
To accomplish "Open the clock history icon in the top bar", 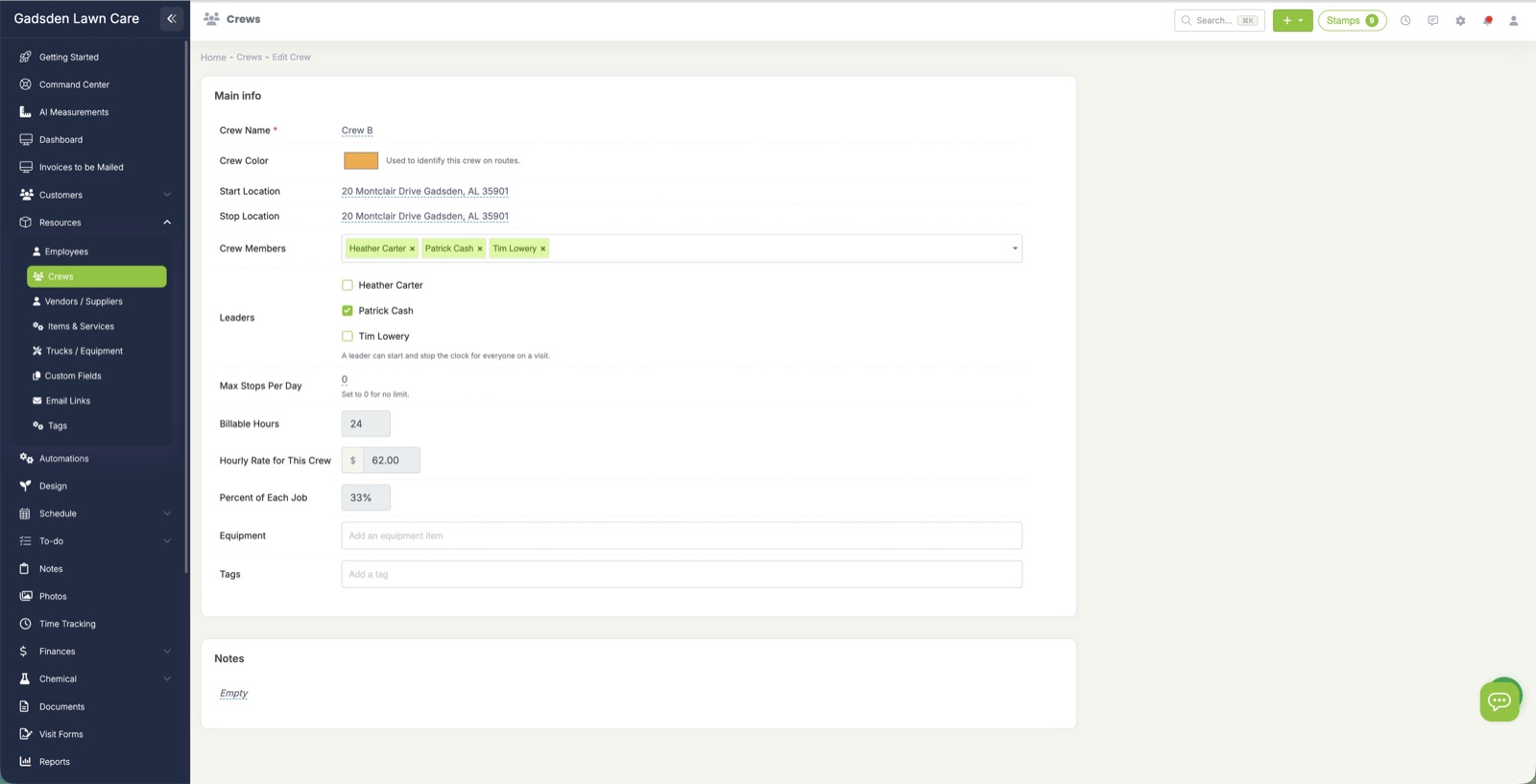I will coord(1405,20).
